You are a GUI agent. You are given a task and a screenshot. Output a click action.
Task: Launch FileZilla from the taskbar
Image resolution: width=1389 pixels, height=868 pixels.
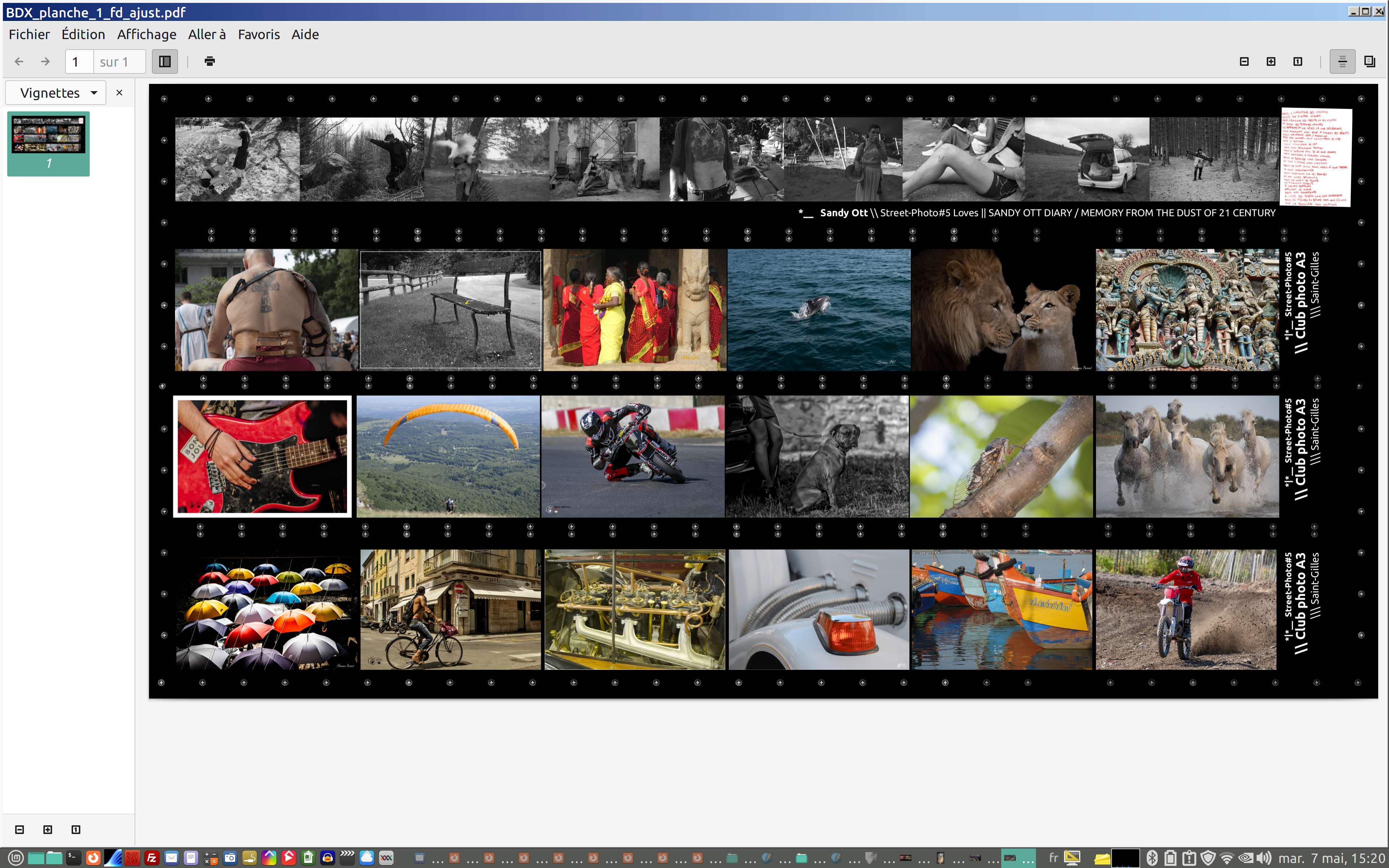(152, 858)
